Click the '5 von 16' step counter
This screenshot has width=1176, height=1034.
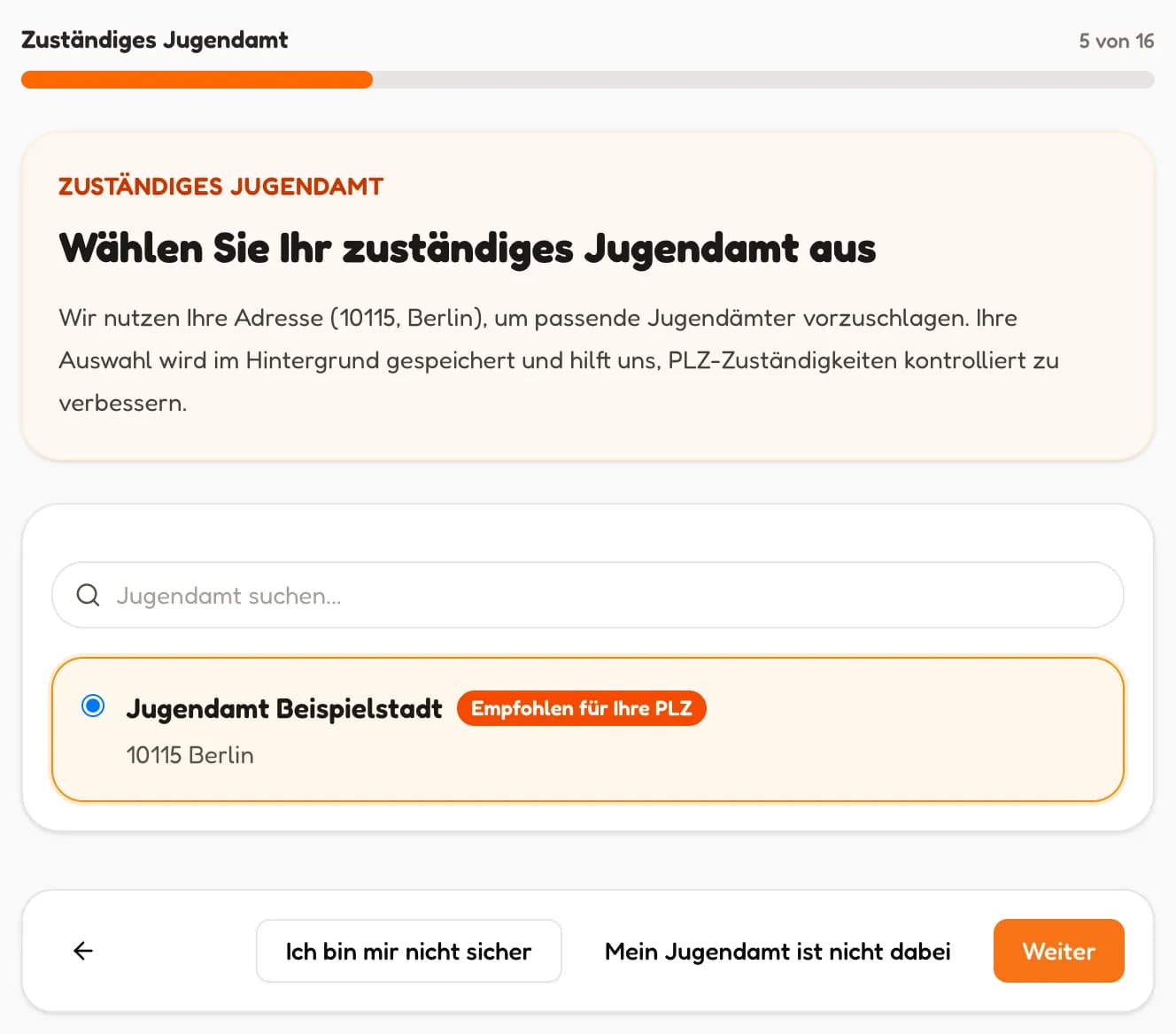(x=1116, y=41)
